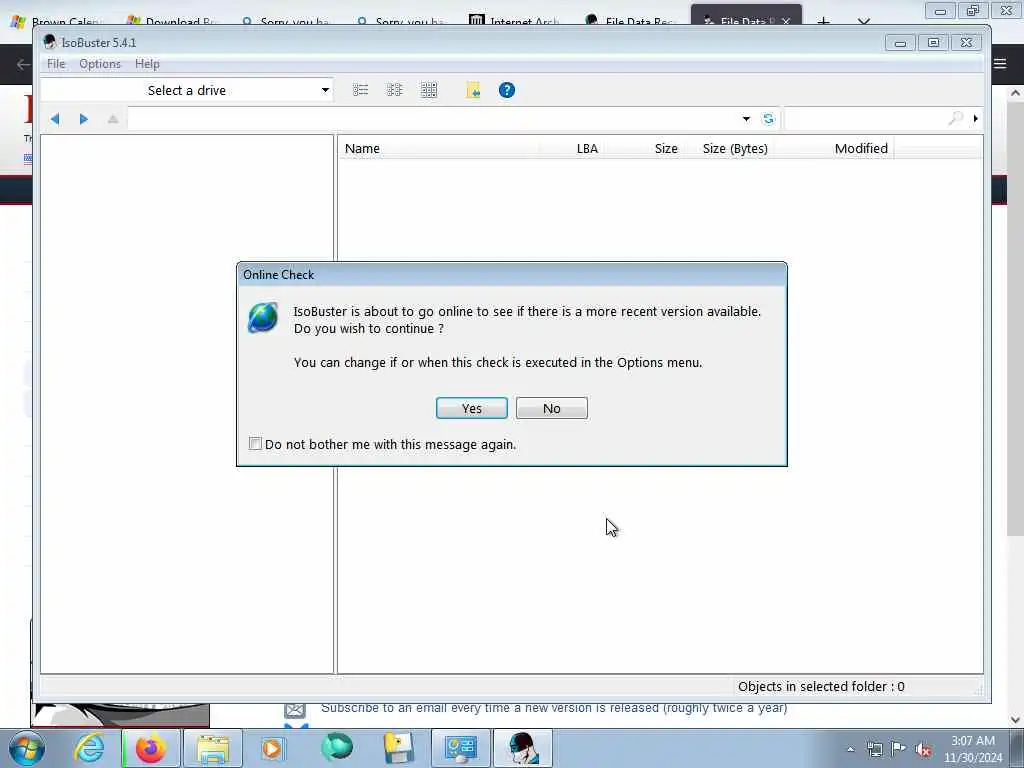Tick 'Do not bother me' checkbox
The image size is (1024, 768).
(x=255, y=444)
